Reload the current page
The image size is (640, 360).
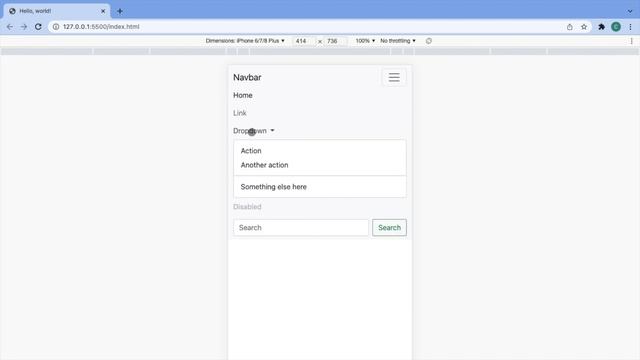38,27
